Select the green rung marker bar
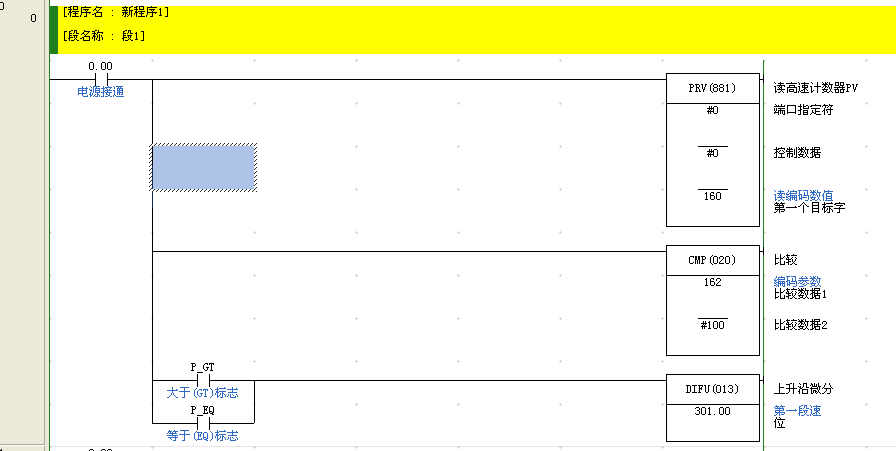 point(53,30)
